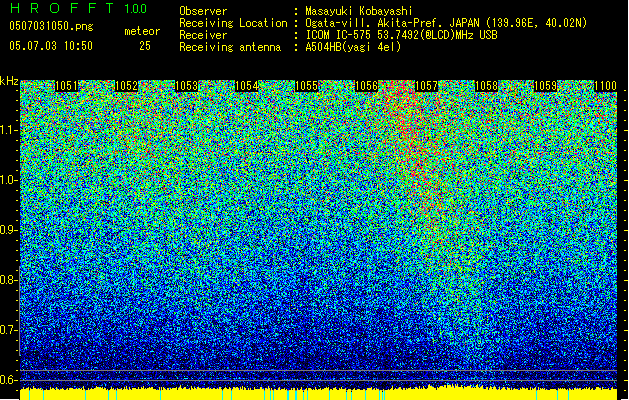Click the HROFFT 1.0.0 title text

click(79, 8)
